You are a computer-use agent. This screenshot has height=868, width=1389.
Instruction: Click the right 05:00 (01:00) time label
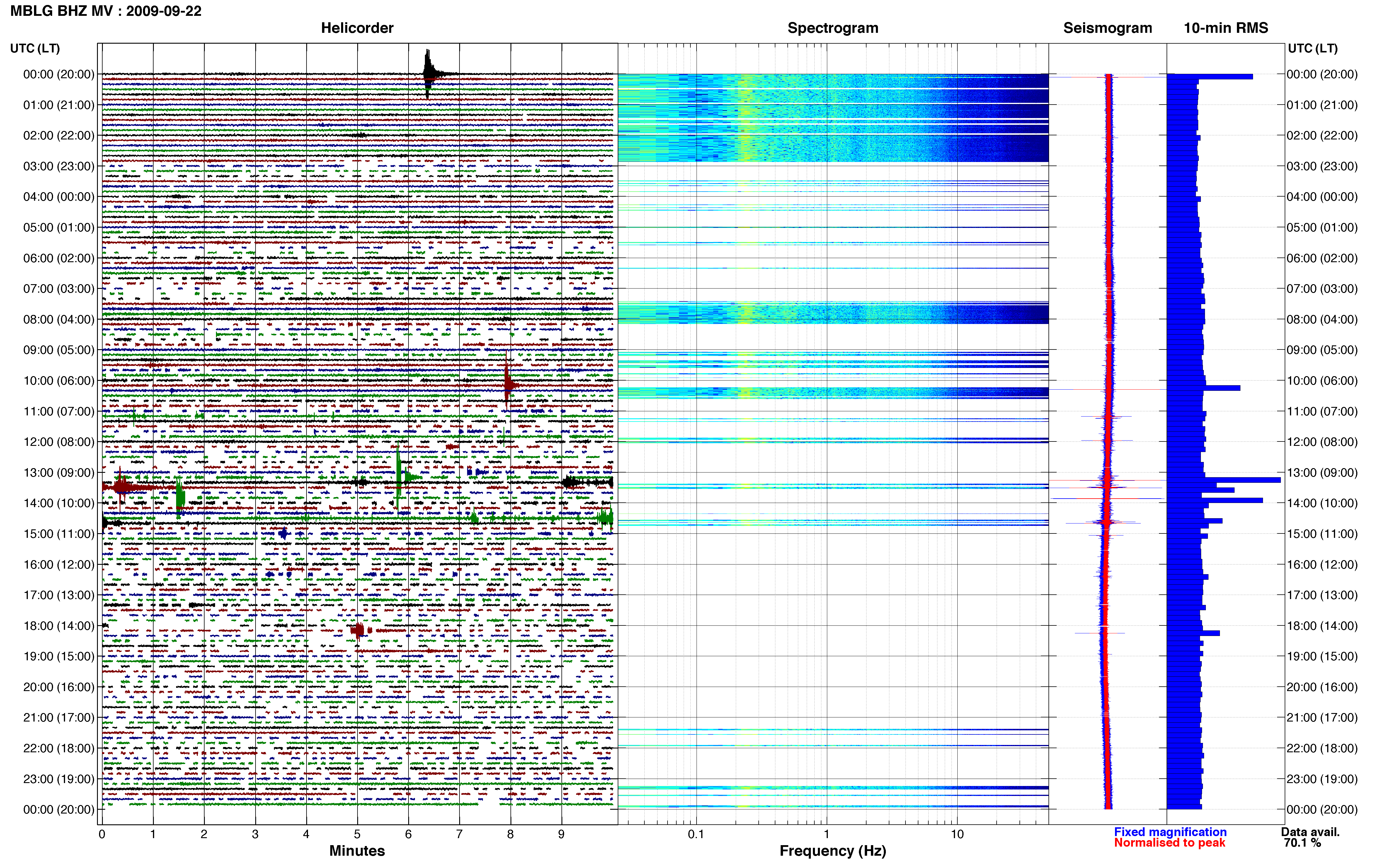[x=1322, y=227]
